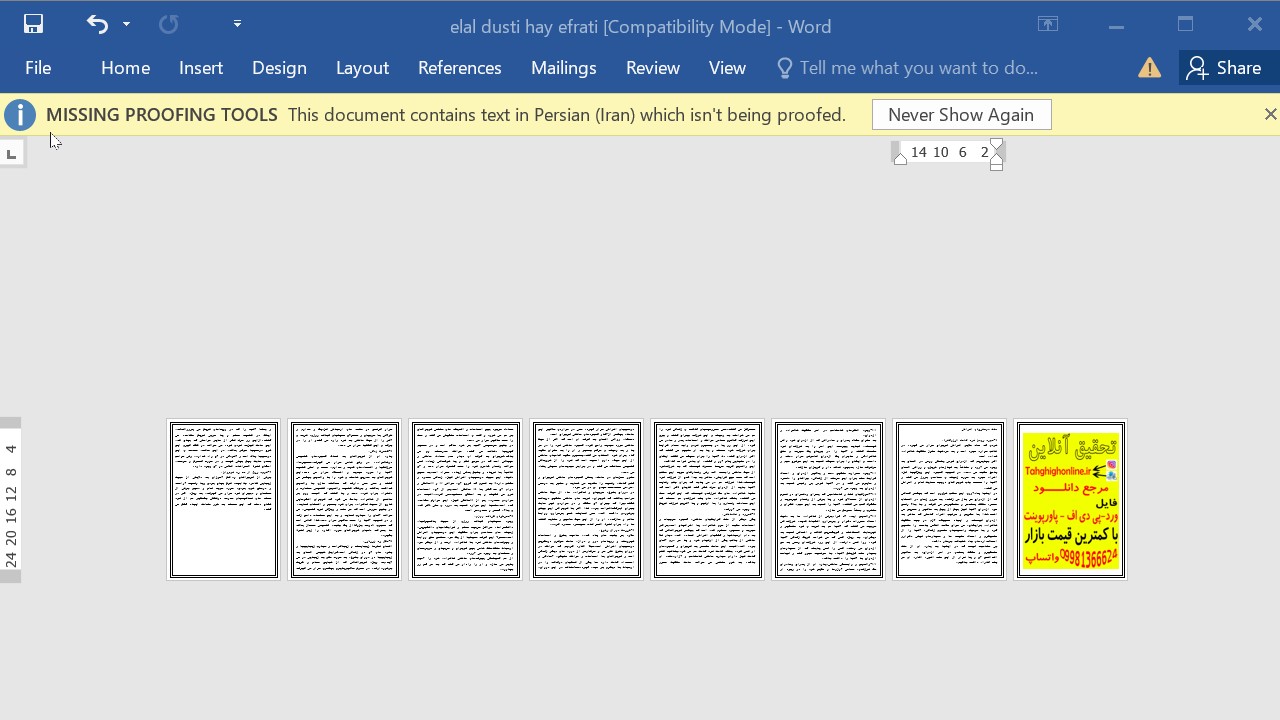Switch to the Home tab
Viewport: 1280px width, 720px height.
(125, 68)
